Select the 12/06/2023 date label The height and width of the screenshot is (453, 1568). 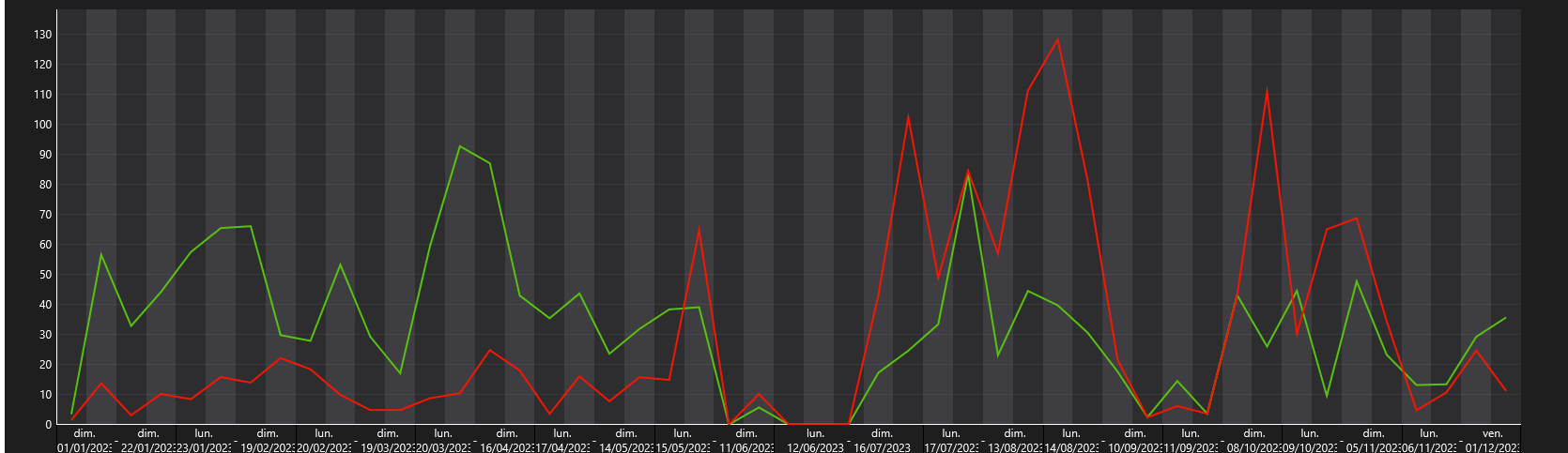tap(816, 447)
